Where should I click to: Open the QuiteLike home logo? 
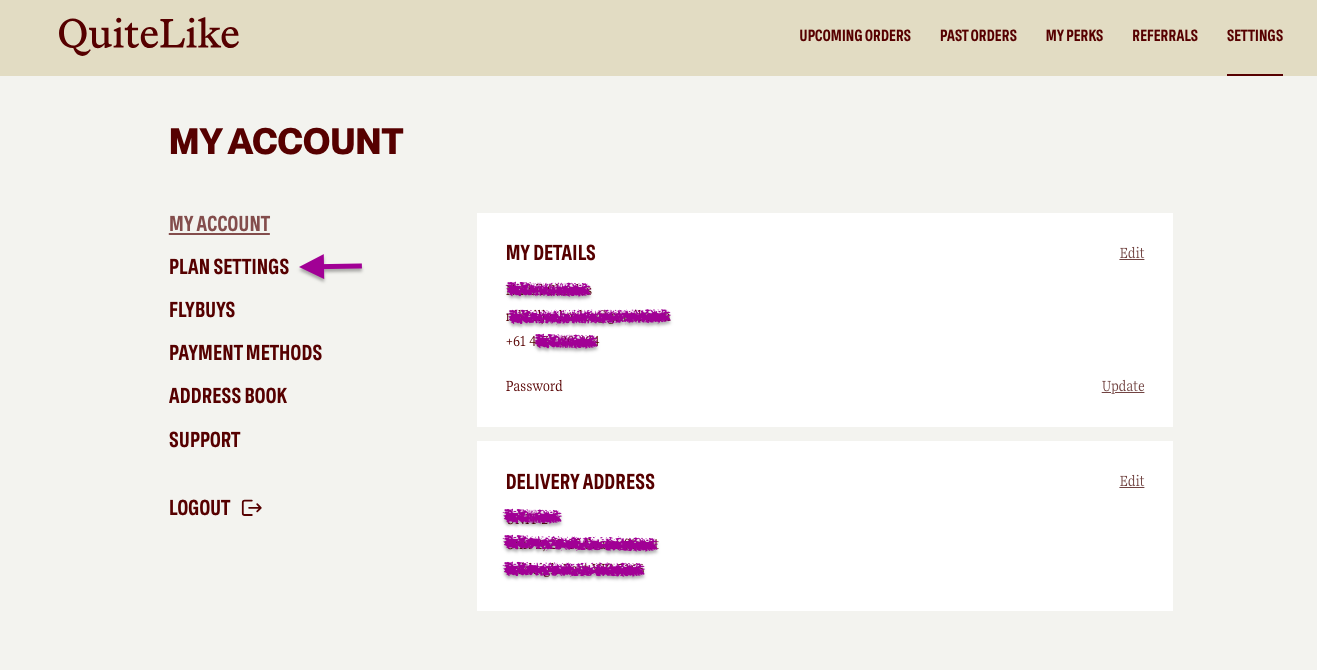click(149, 36)
